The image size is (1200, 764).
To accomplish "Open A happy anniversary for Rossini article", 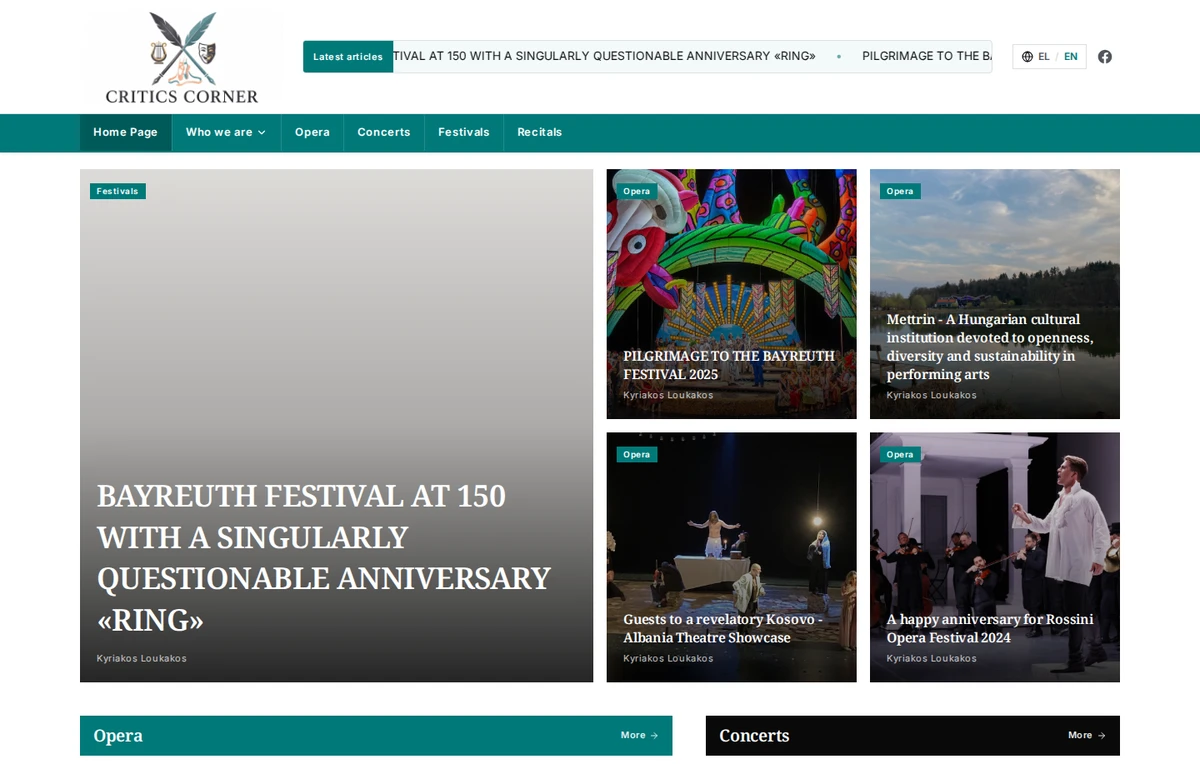I will (x=990, y=629).
